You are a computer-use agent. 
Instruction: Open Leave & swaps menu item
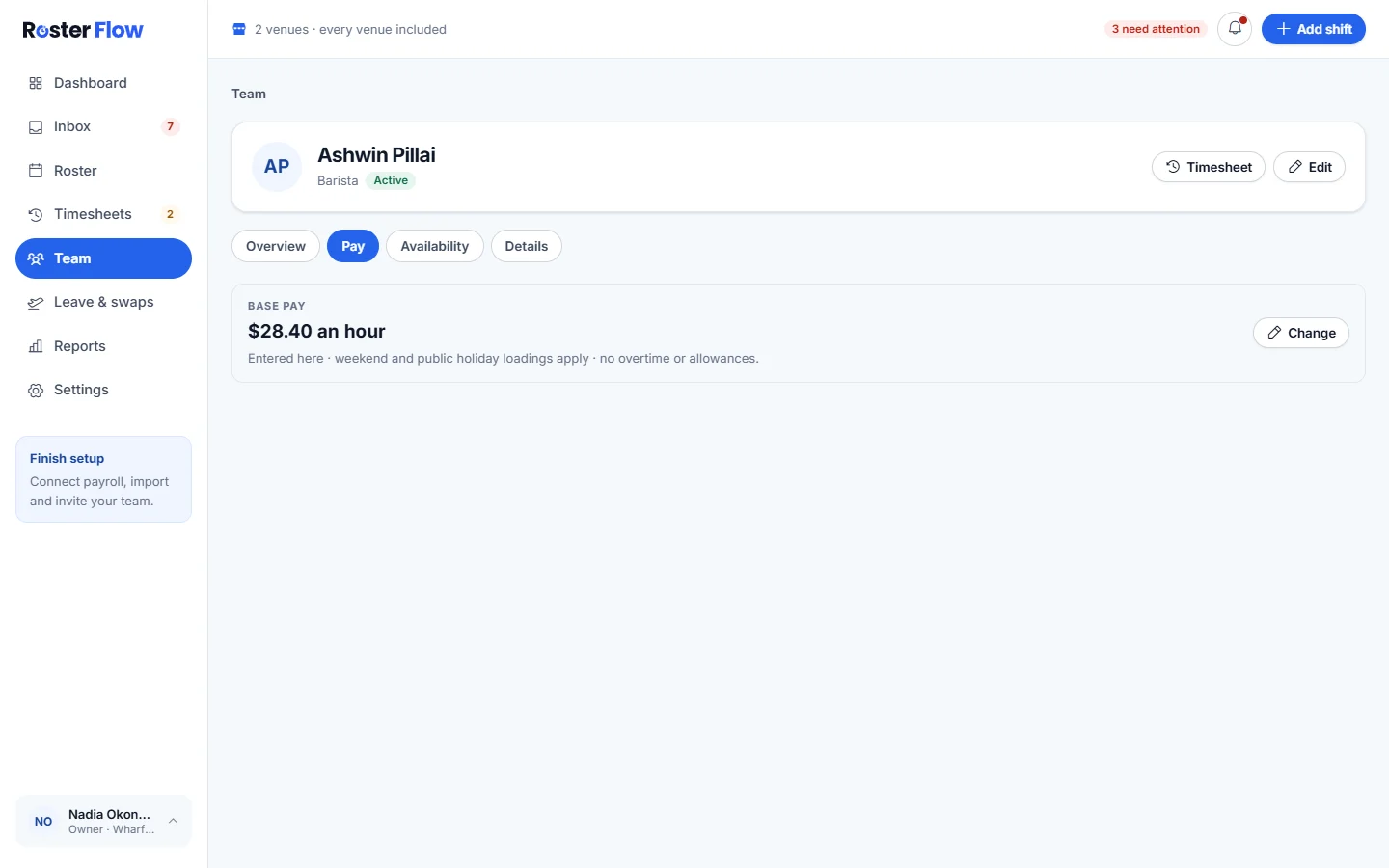(x=103, y=302)
